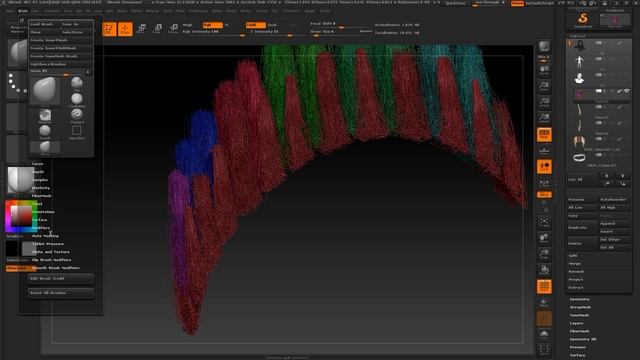This screenshot has width=640, height=360.
Task: Expand the Tablet Pressure submenu
Action: 48,244
